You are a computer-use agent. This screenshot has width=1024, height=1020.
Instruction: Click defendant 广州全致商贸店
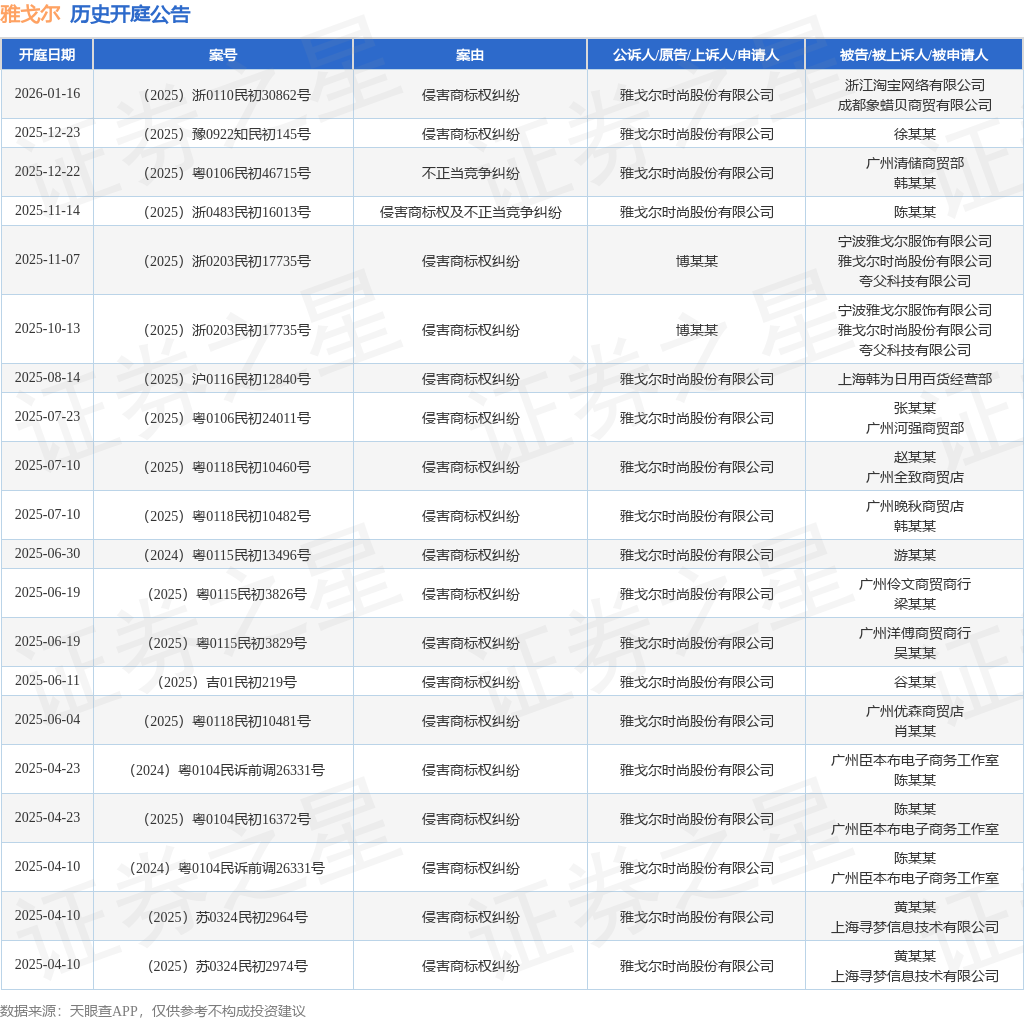pos(914,477)
